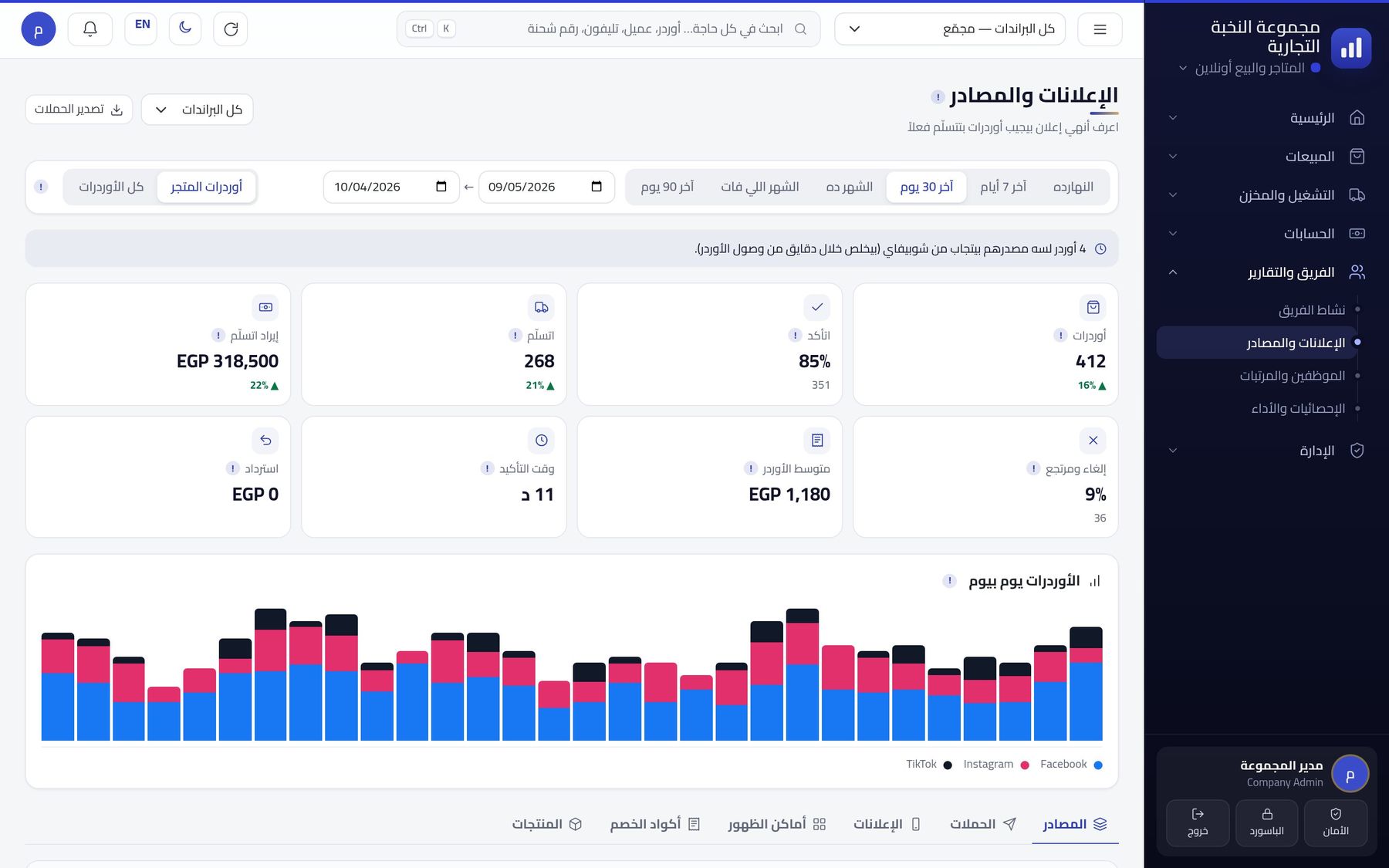Viewport: 1389px width, 868px height.
Task: Collapse الفريق والتقارير sidebar section
Action: click(1266, 272)
